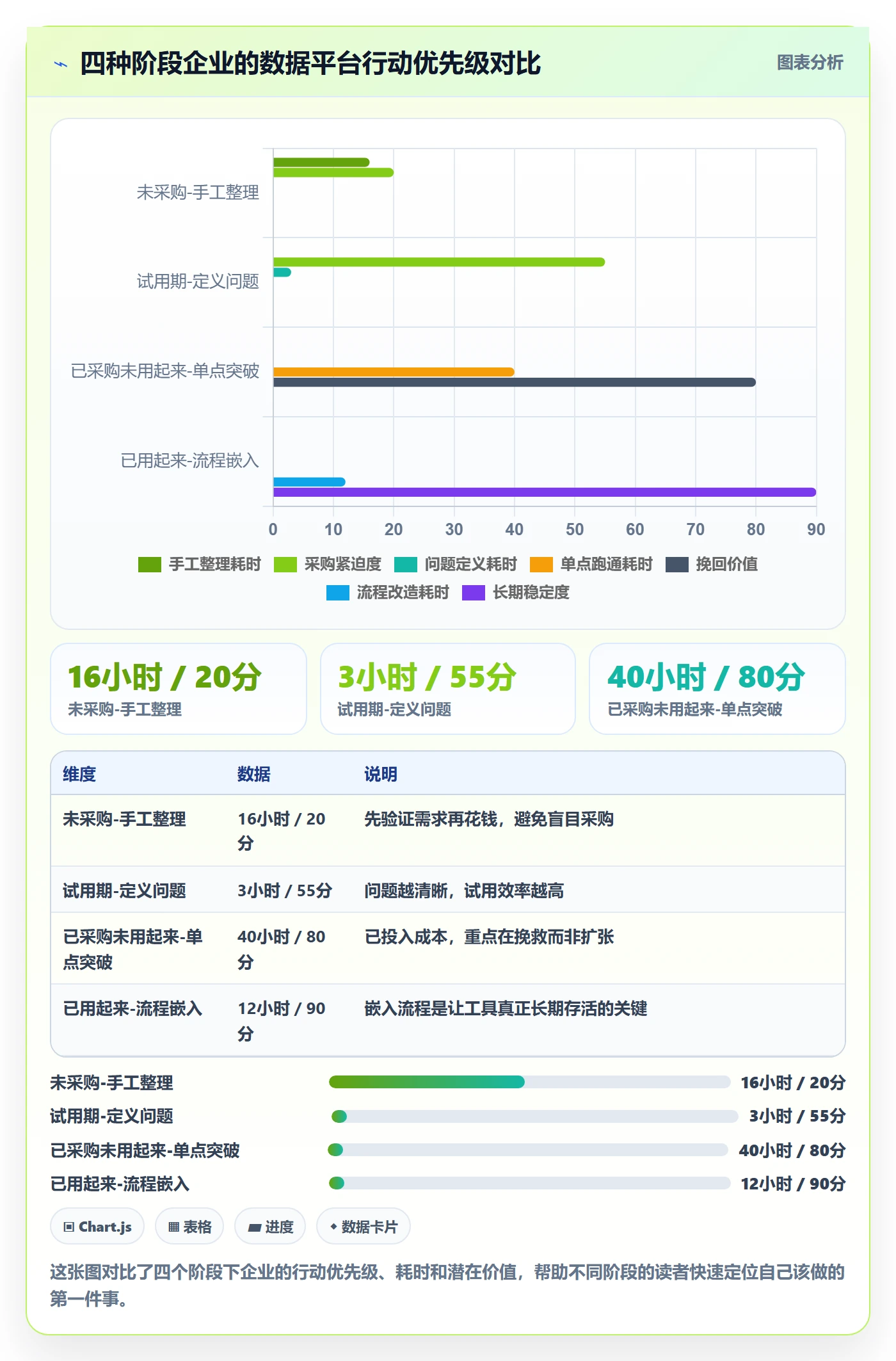Click the blue 流程改造耗时 chart bar
This screenshot has height=1361, width=896.
click(309, 482)
